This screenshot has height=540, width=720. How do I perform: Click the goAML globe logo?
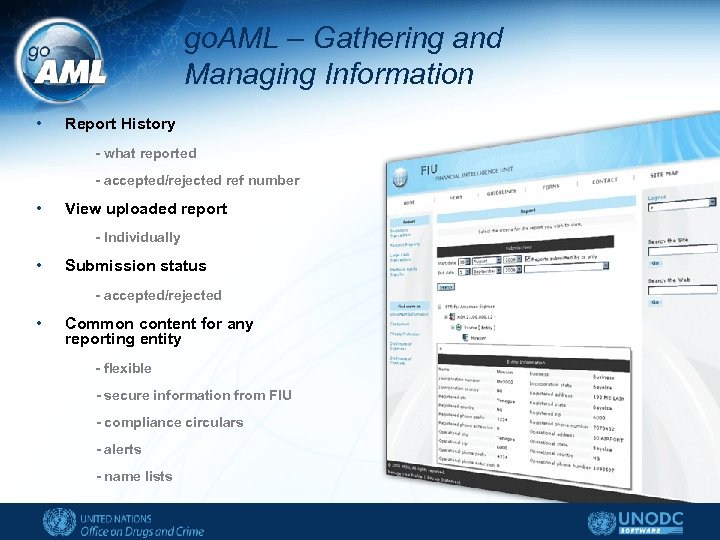pyautogui.click(x=60, y=60)
